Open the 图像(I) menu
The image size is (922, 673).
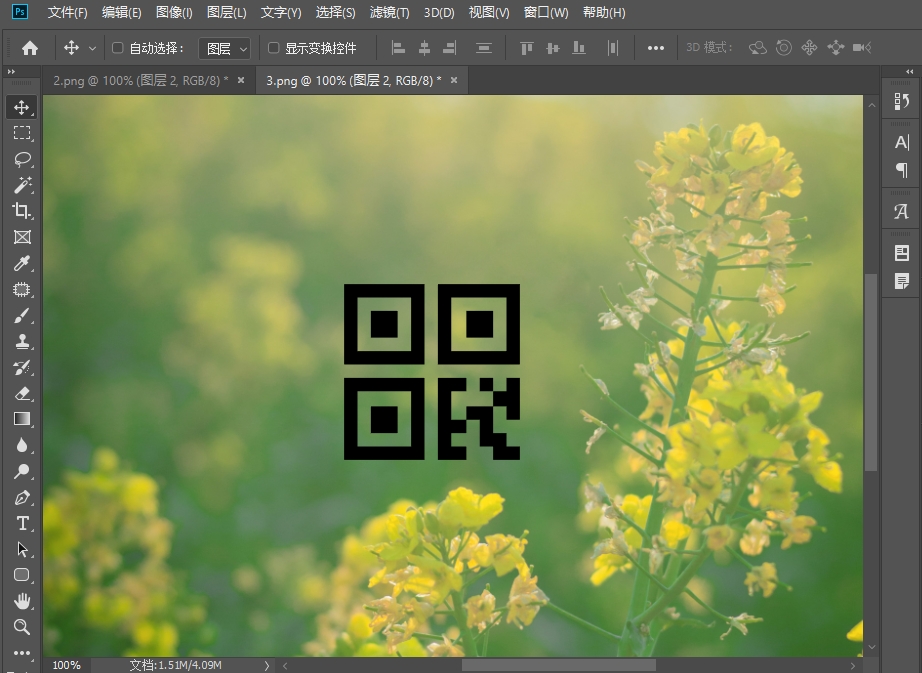pyautogui.click(x=174, y=12)
